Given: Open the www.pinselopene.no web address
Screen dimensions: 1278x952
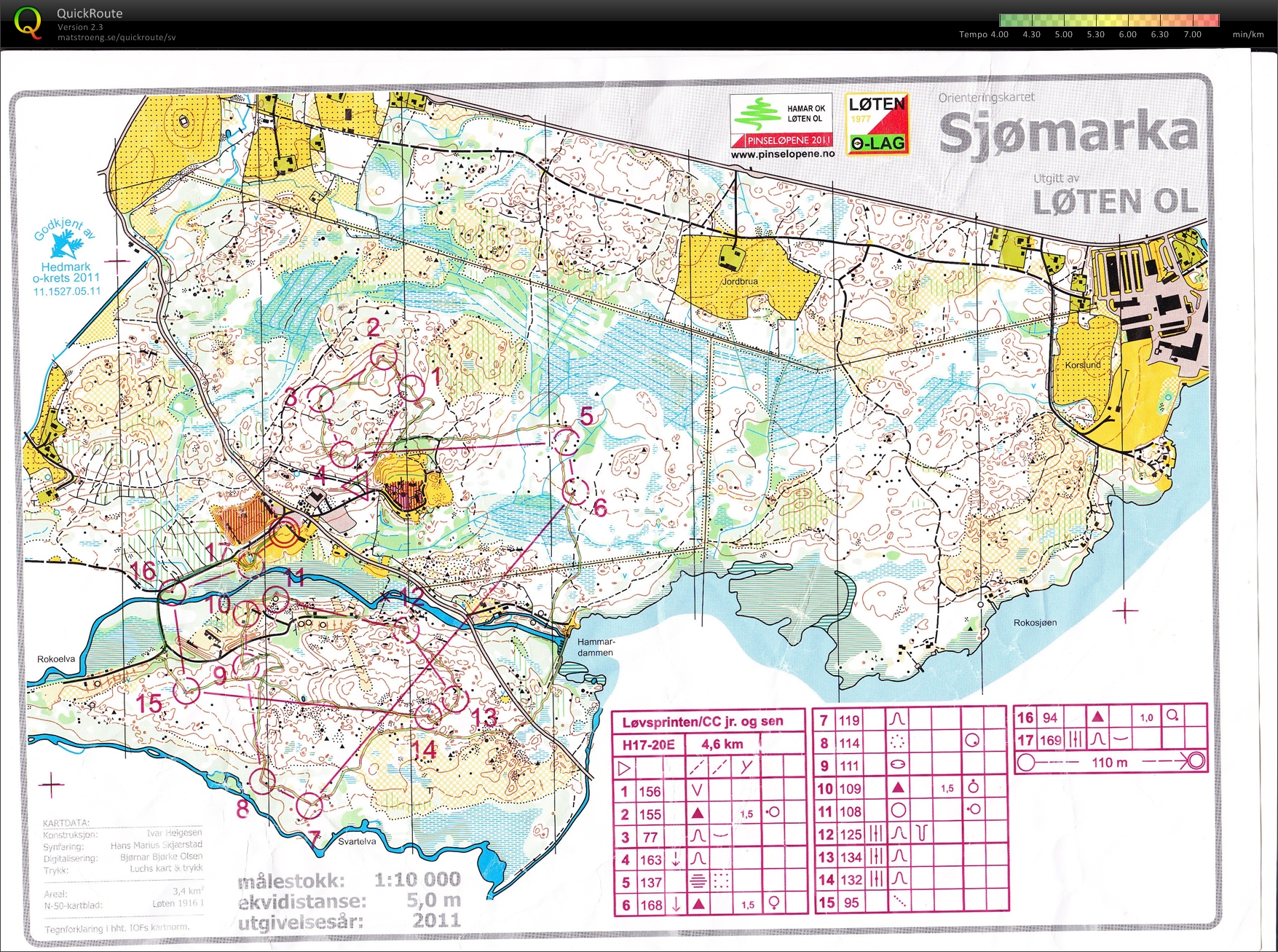Looking at the screenshot, I should pos(782,154).
